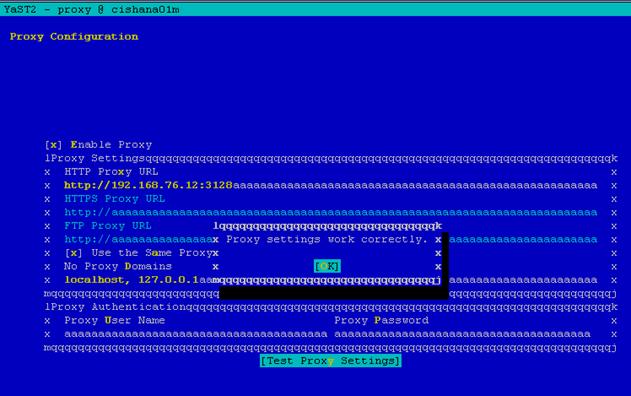Click the 'HTTPS Proxy URL' label
The width and height of the screenshot is (631, 396).
115,199
